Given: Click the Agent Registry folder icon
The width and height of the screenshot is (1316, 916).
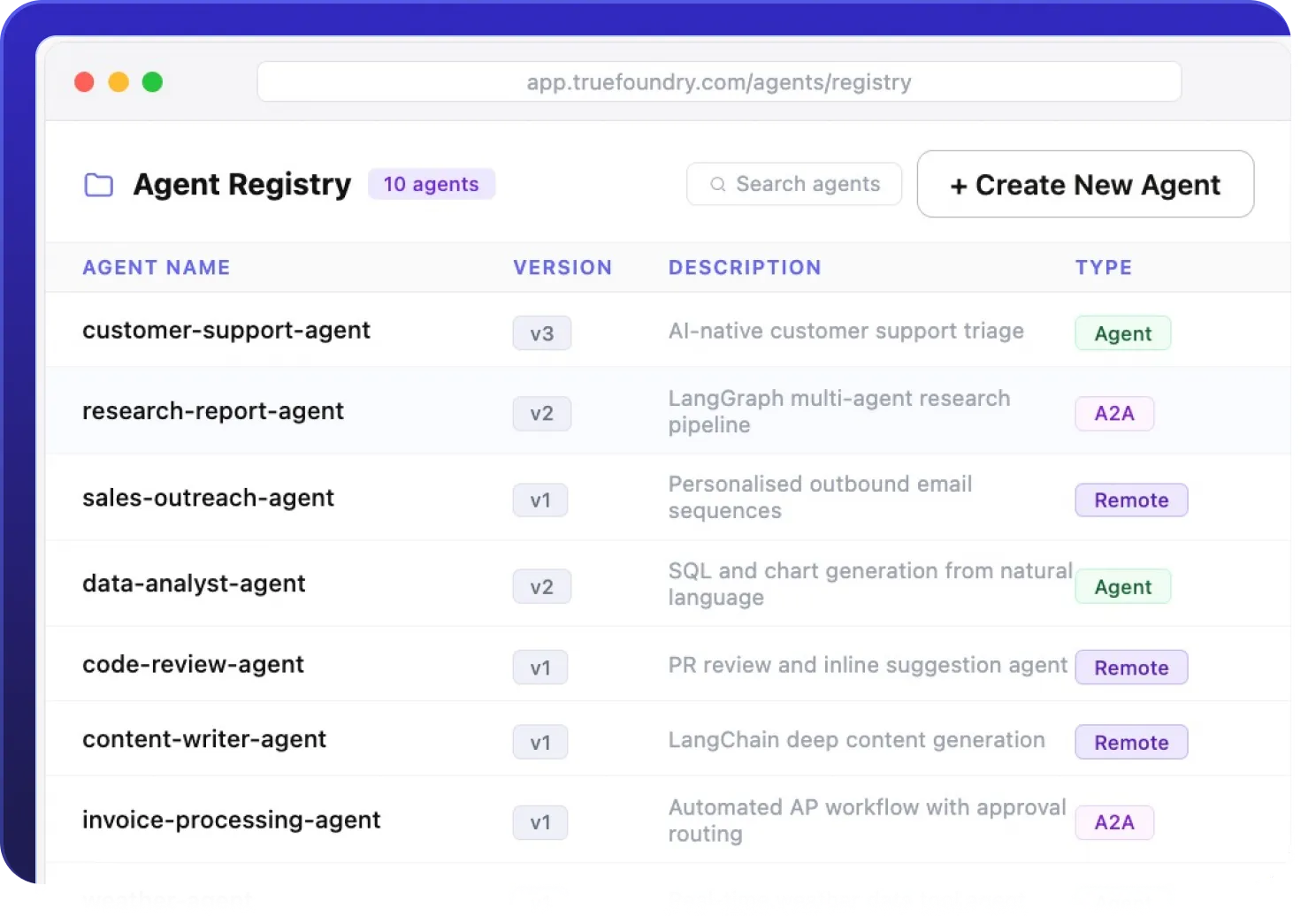Looking at the screenshot, I should [98, 185].
